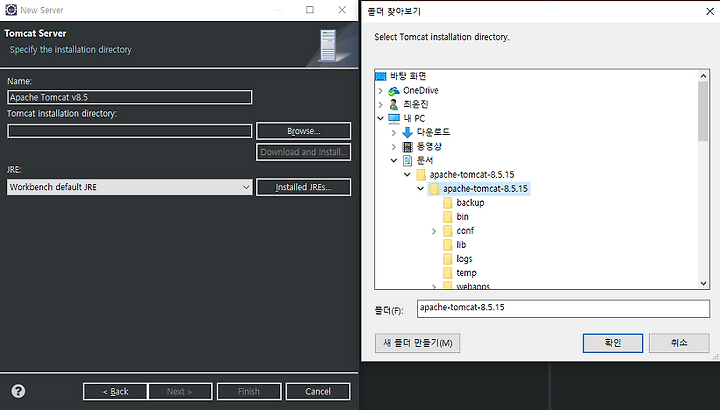Viewport: 720px width, 410px height.
Task: Expand the 다운로드 tree node
Action: 394,133
